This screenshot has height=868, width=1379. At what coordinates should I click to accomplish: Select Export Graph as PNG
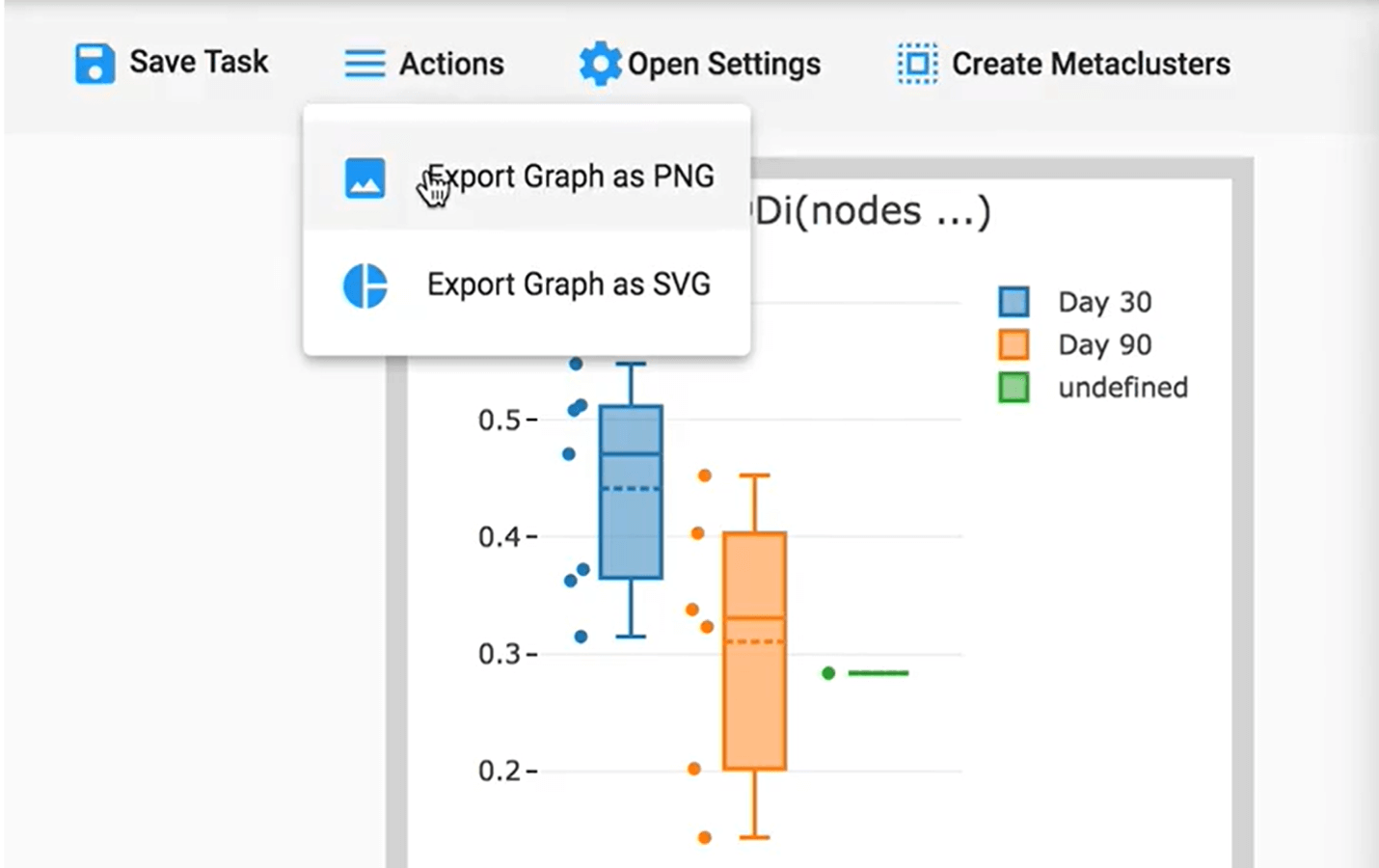[569, 176]
